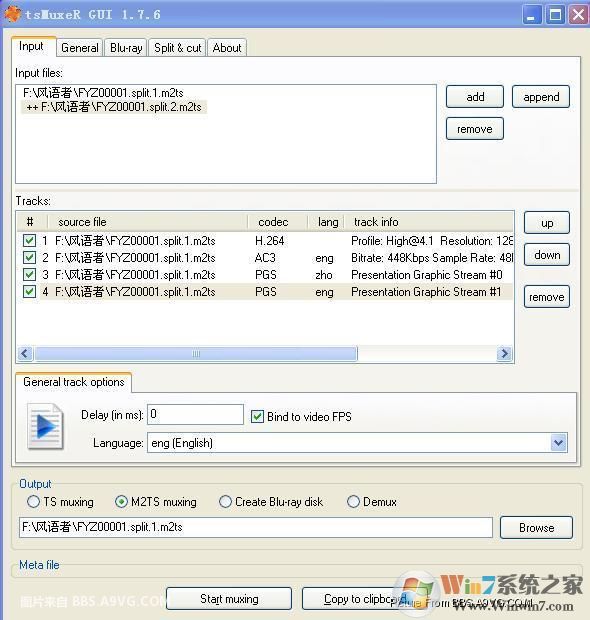Click the Delay (in ms) input field

(x=195, y=414)
